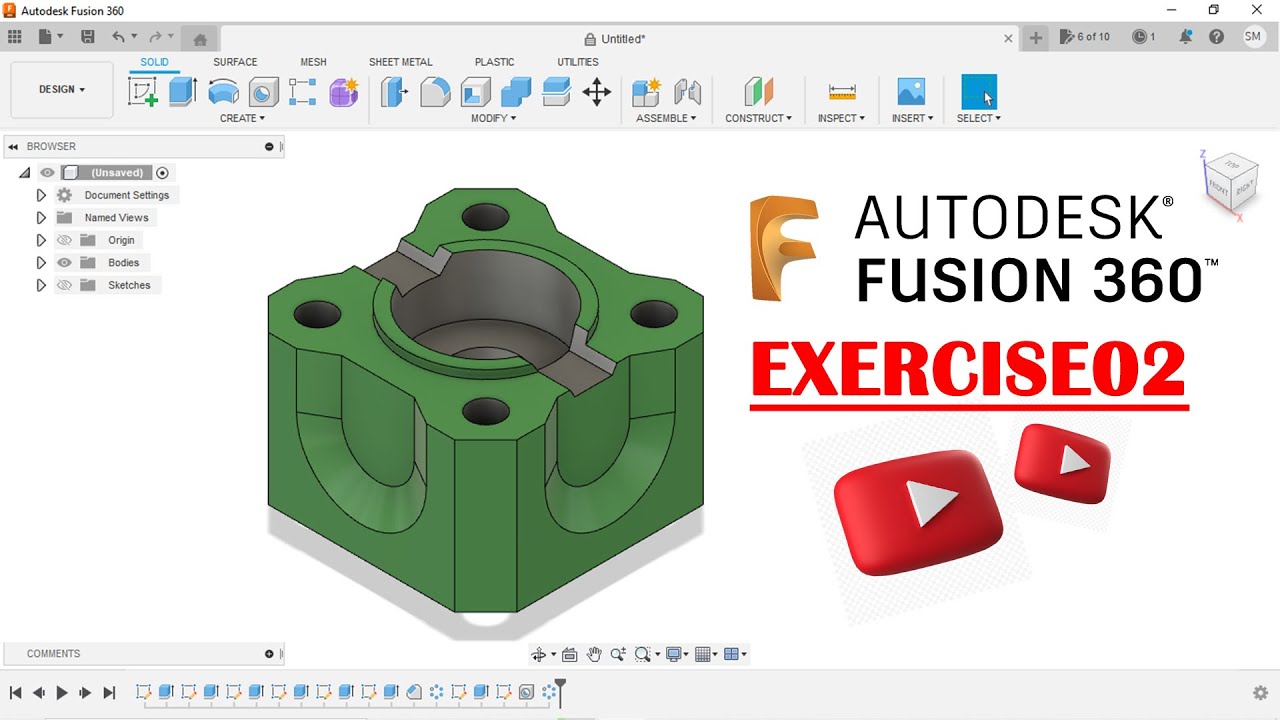Select the Zoom tool in navigation bar
This screenshot has width=1280, height=720.
(x=618, y=654)
